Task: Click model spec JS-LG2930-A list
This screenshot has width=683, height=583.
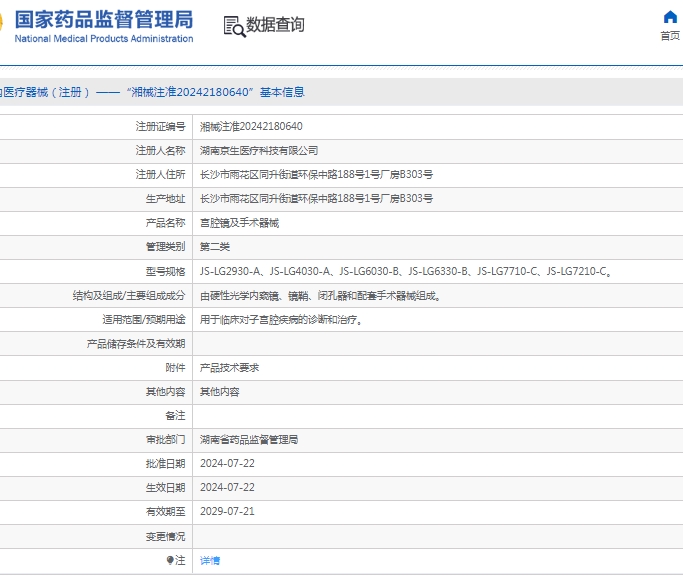Action: click(406, 271)
